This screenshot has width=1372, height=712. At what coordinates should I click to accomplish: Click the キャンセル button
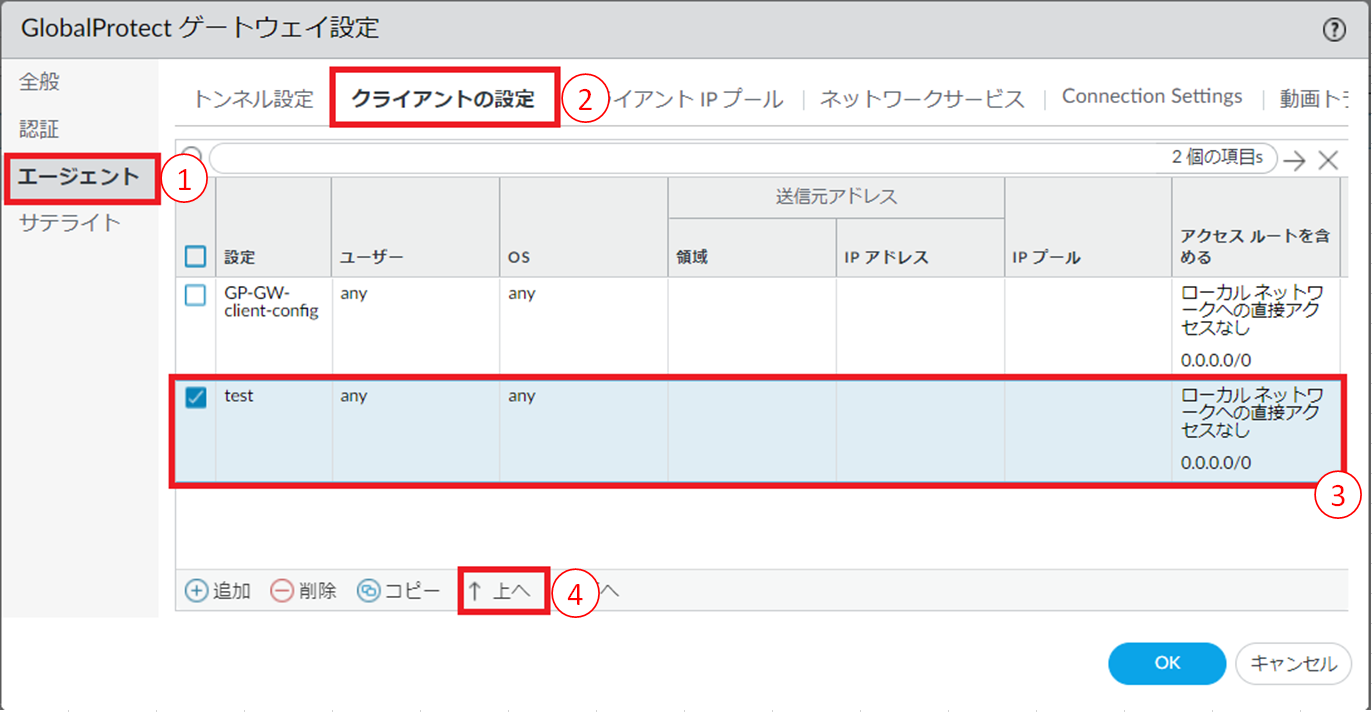(x=1293, y=662)
